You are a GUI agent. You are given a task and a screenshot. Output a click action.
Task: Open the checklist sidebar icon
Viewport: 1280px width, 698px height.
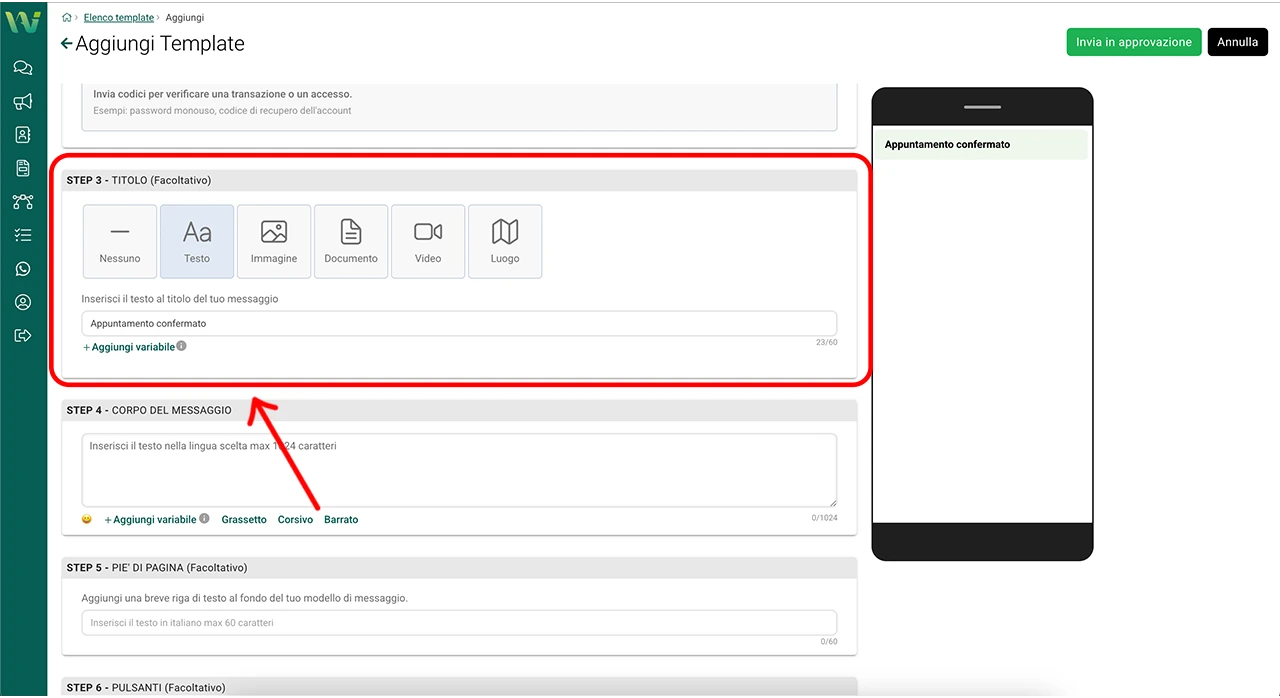23,235
